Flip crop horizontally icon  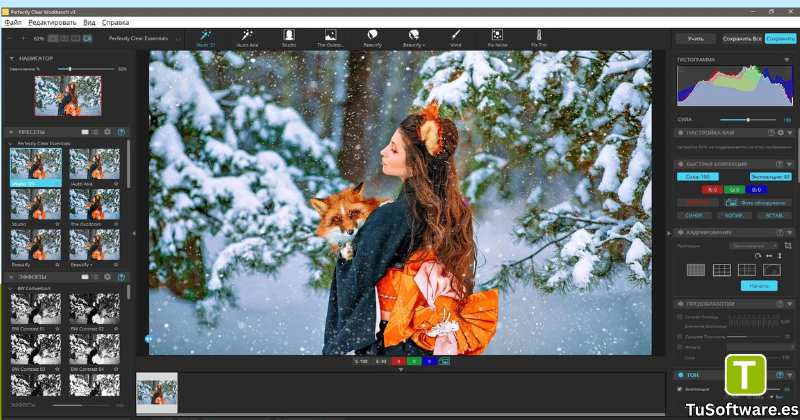pos(769,256)
